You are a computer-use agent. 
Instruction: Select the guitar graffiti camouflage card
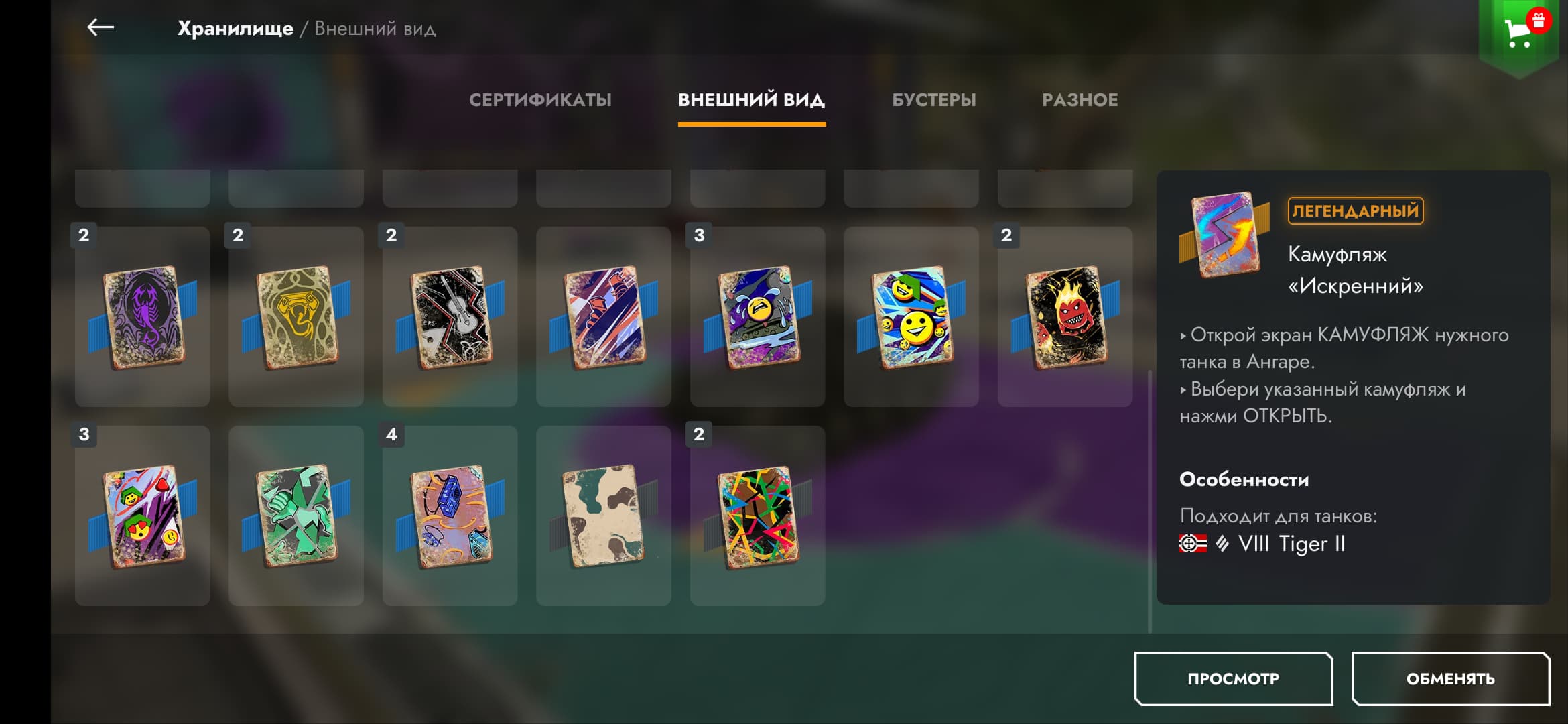coord(450,316)
